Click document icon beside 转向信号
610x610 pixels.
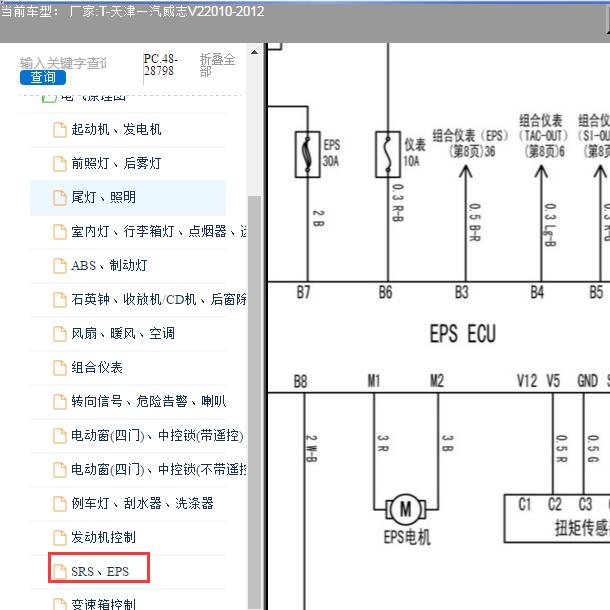pyautogui.click(x=60, y=401)
